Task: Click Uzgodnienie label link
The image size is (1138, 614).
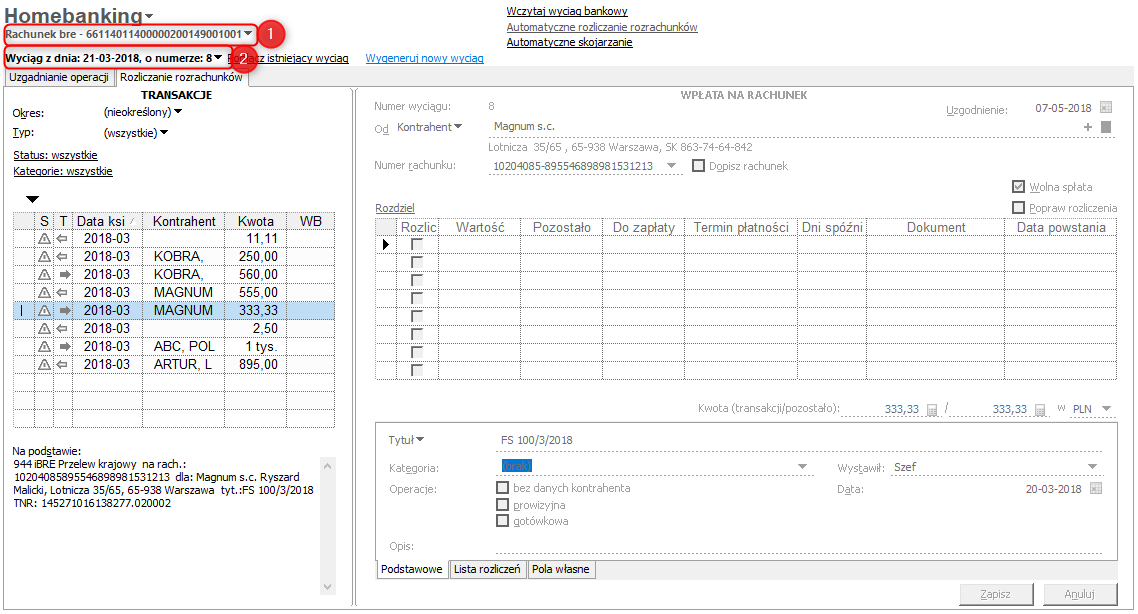Action: [977, 110]
